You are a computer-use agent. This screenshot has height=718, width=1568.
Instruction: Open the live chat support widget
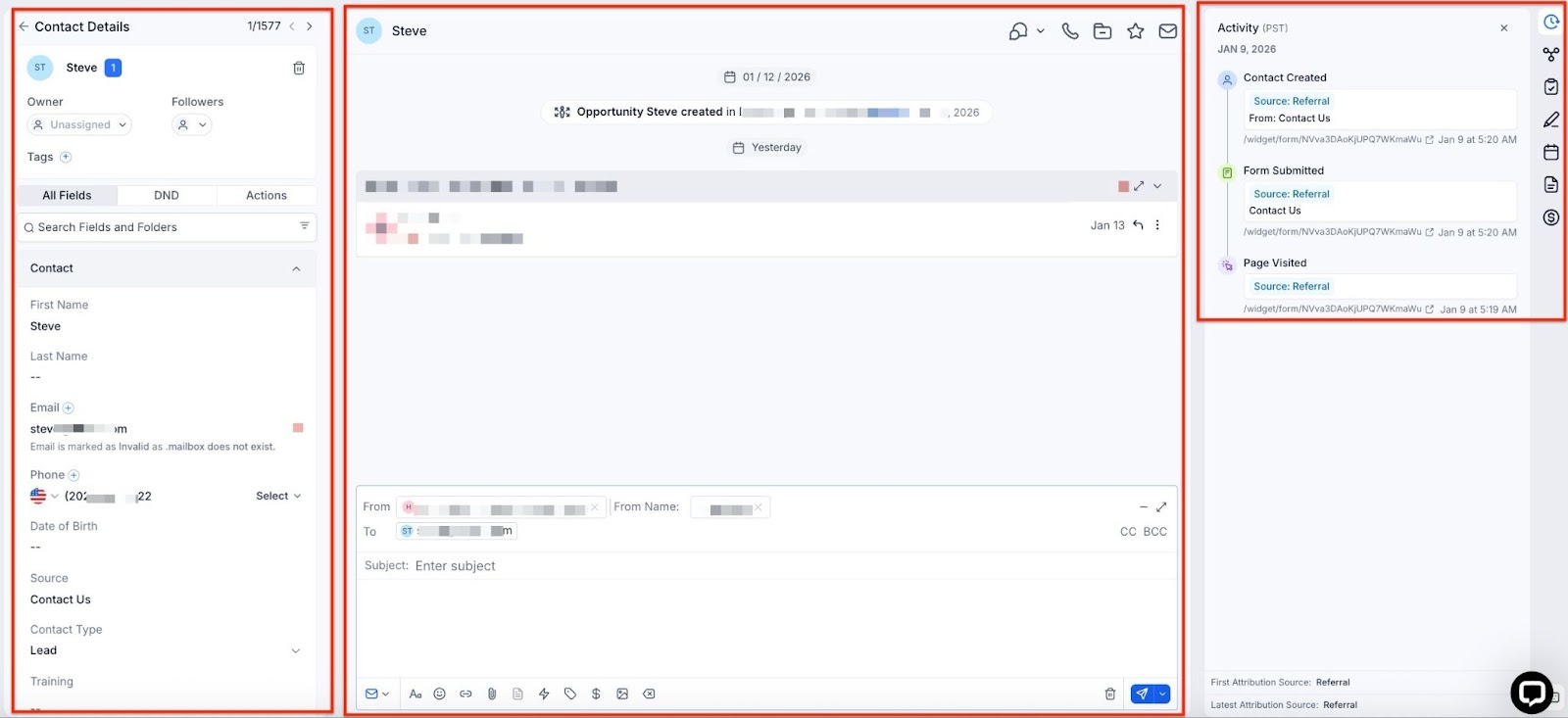click(x=1532, y=693)
